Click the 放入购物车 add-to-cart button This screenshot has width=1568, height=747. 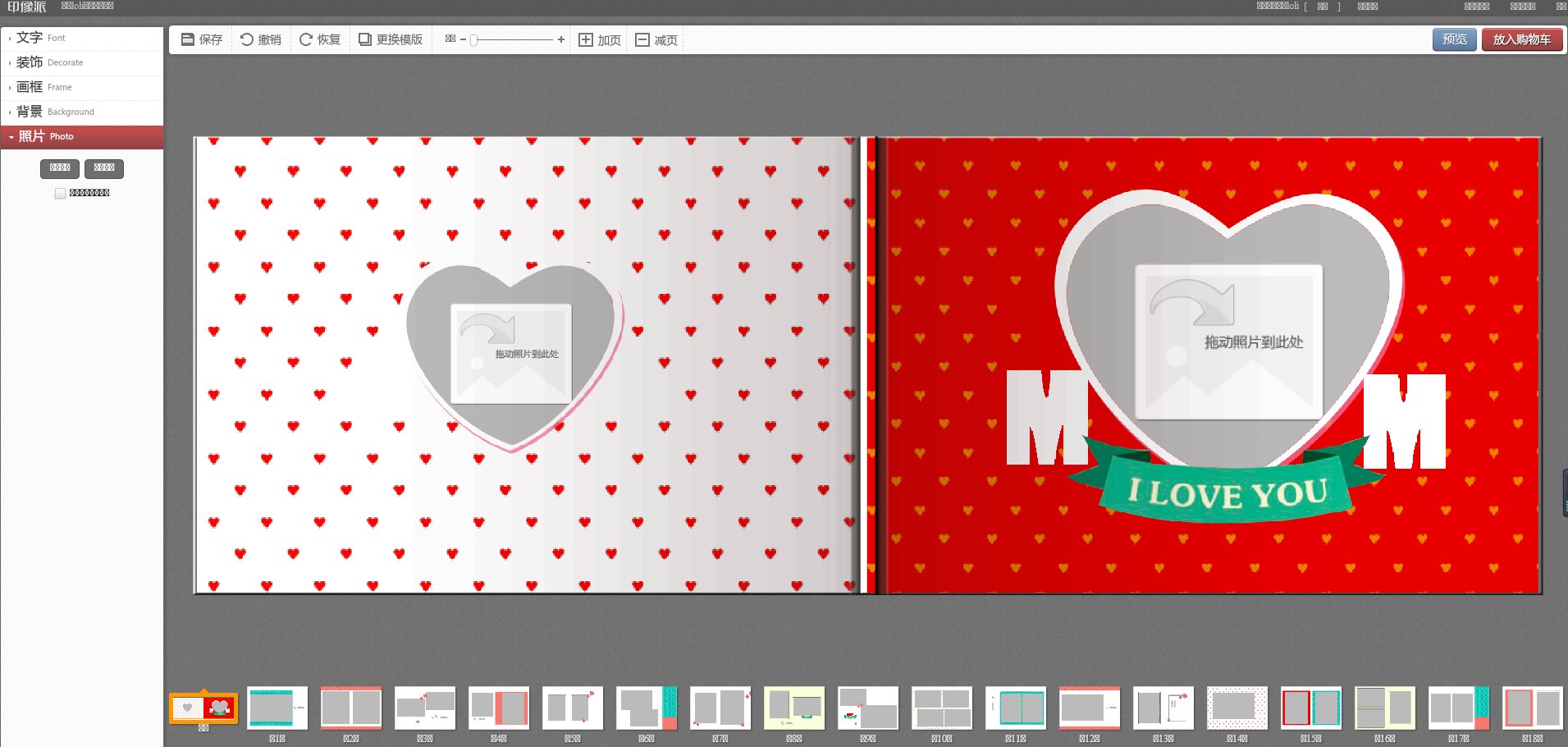point(1522,39)
